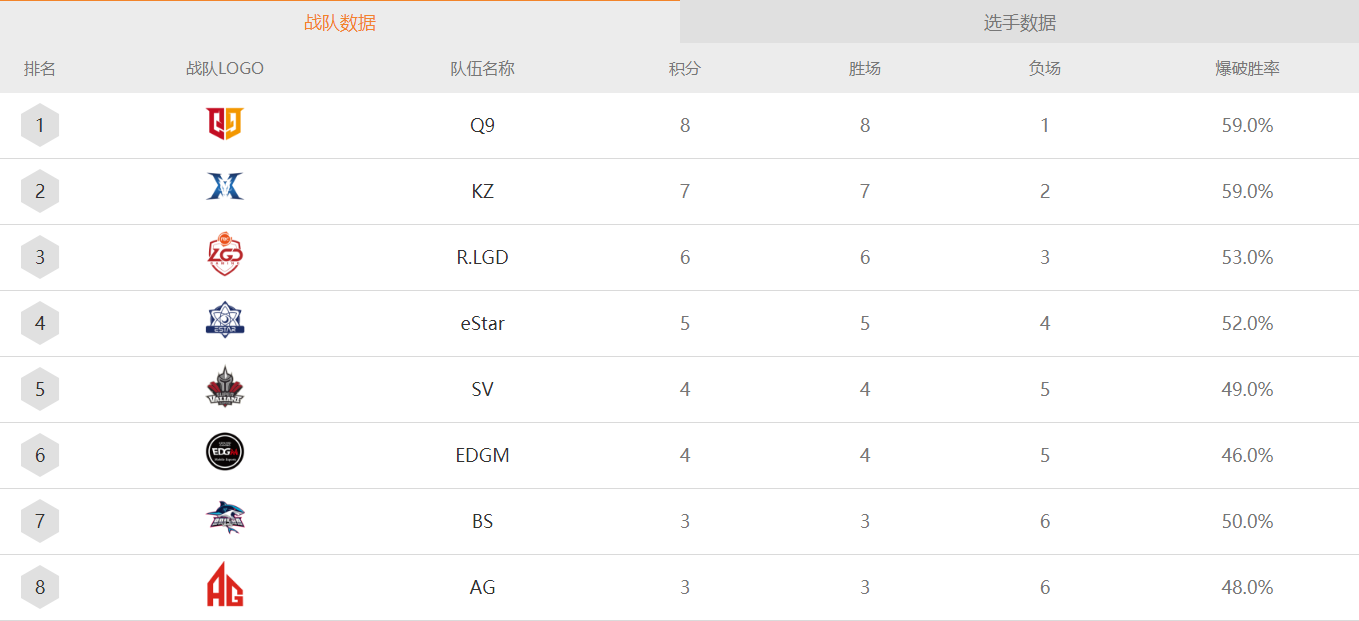
Task: Click the EDGM team name
Action: pyautogui.click(x=482, y=456)
